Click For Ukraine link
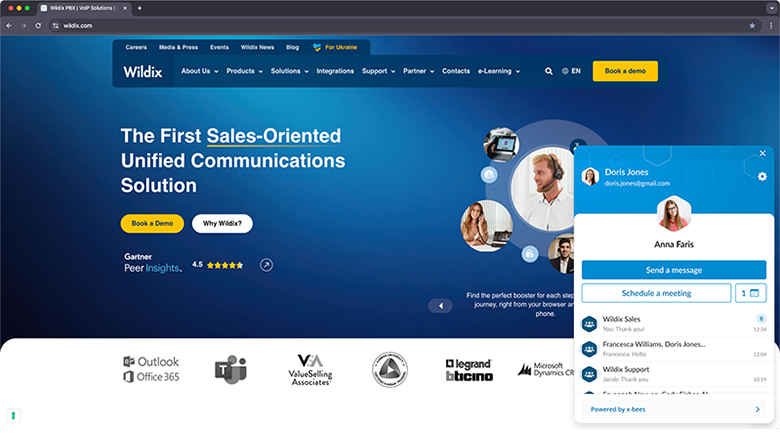 point(335,47)
